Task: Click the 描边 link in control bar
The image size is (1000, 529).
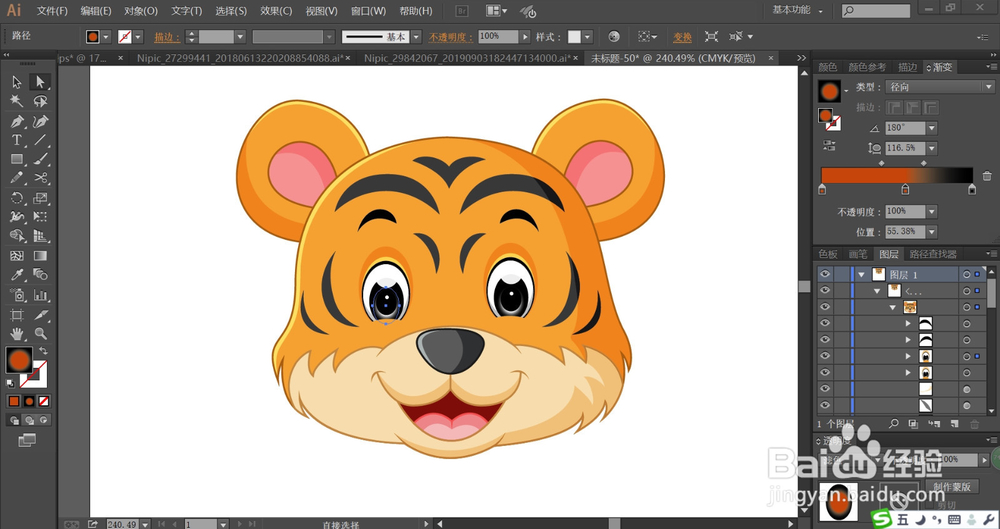Action: click(x=166, y=37)
